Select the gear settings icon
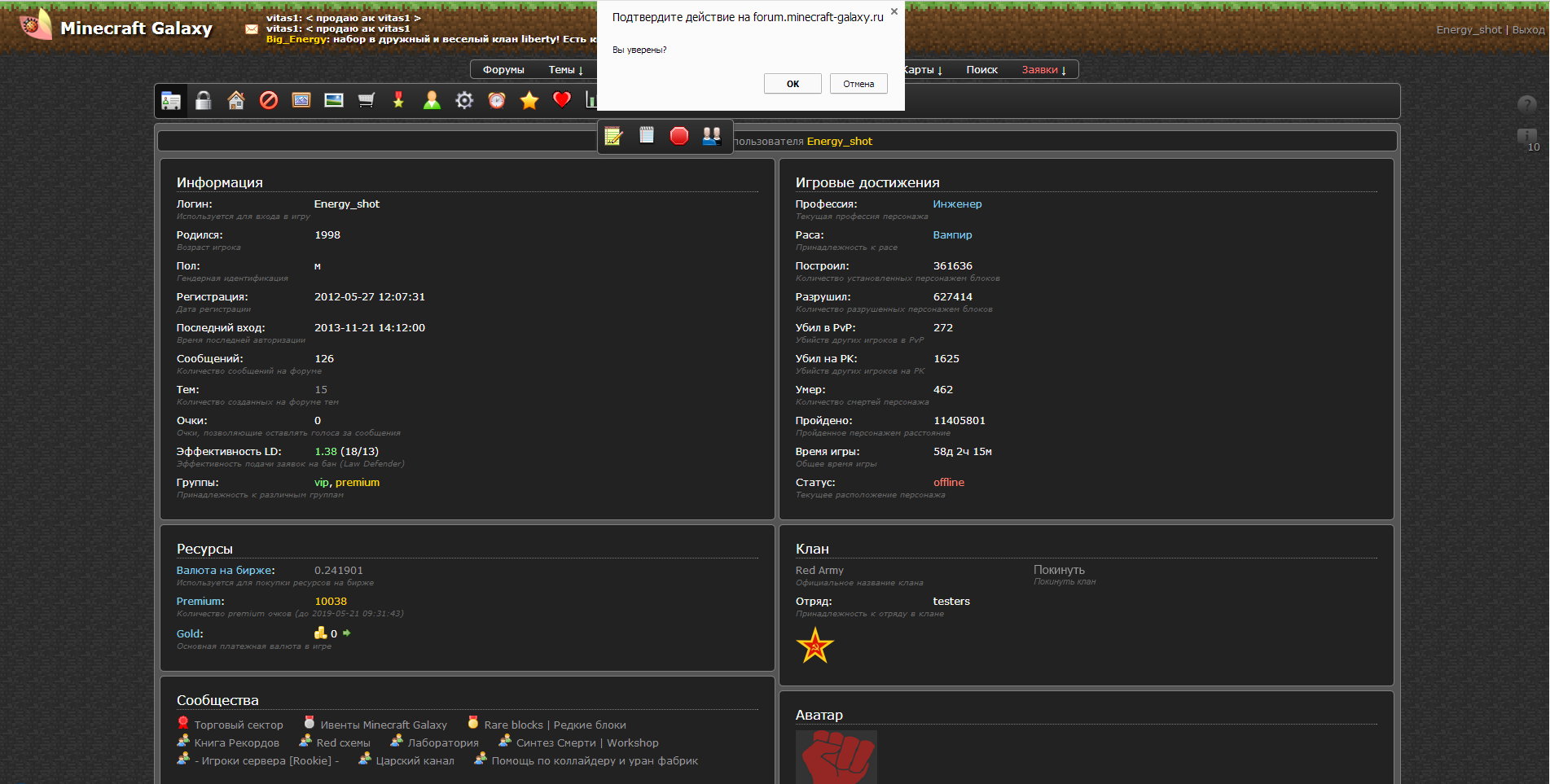The image size is (1550, 784). coord(464,100)
